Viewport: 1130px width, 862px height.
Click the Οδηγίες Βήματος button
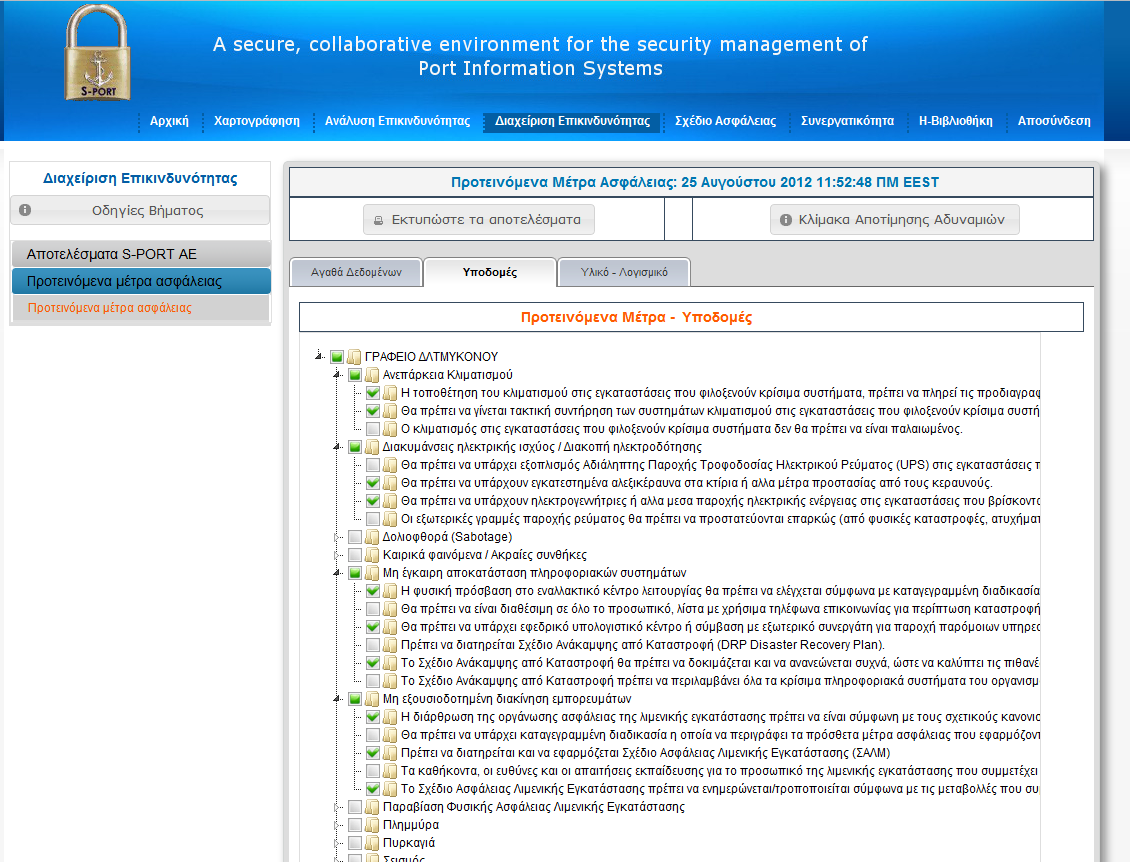(x=140, y=210)
